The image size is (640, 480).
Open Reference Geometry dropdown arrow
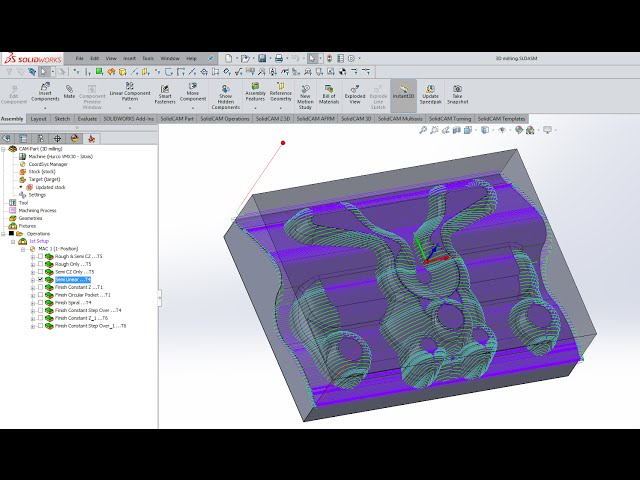tap(280, 108)
